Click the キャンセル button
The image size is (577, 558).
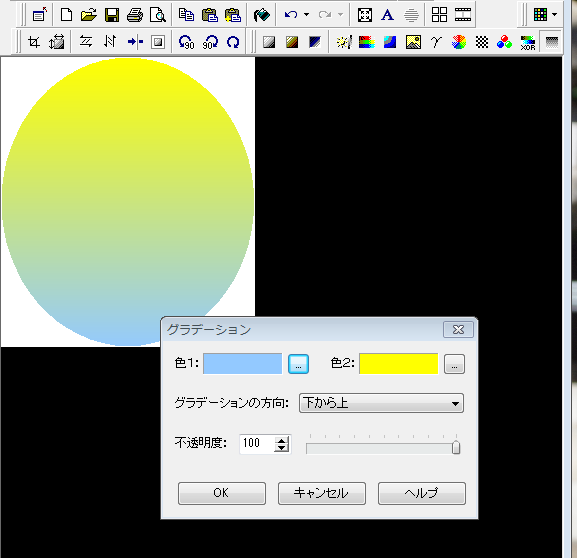point(322,493)
